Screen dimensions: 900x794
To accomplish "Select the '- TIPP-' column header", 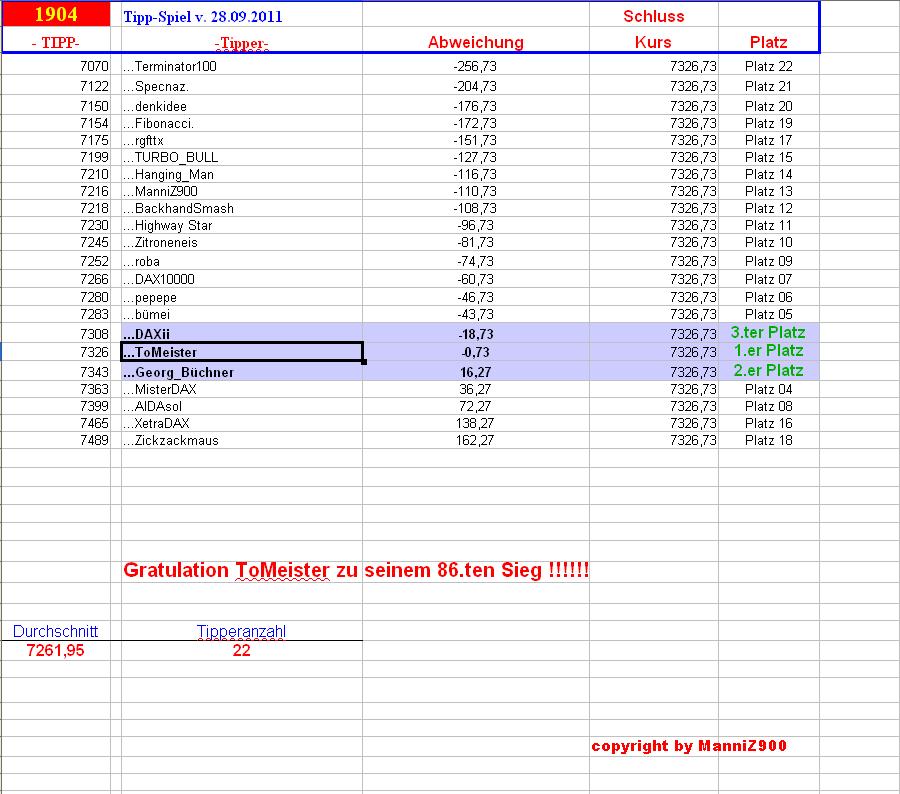I will 56,42.
